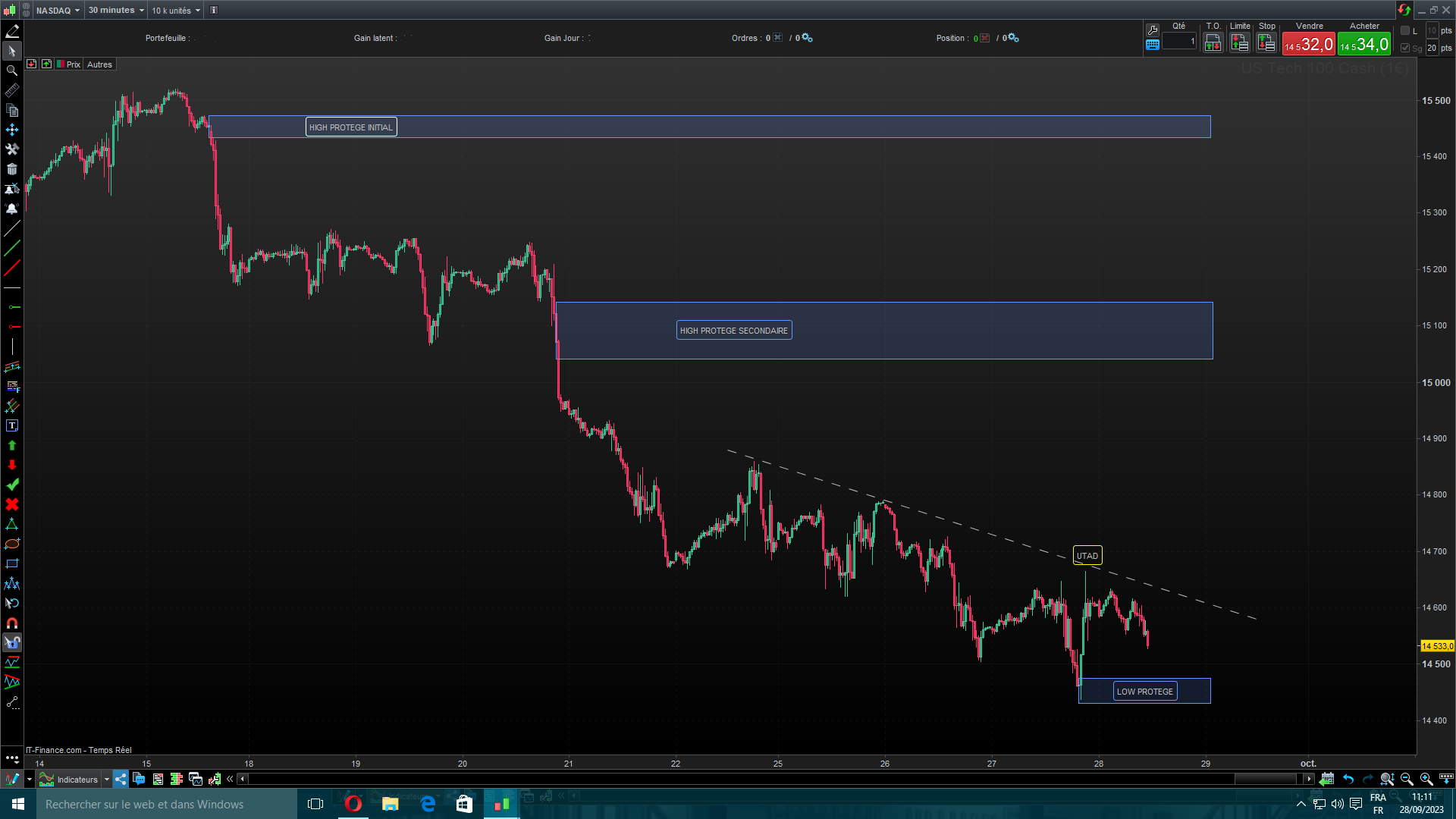
Task: Click the Stop order icon
Action: click(1266, 43)
